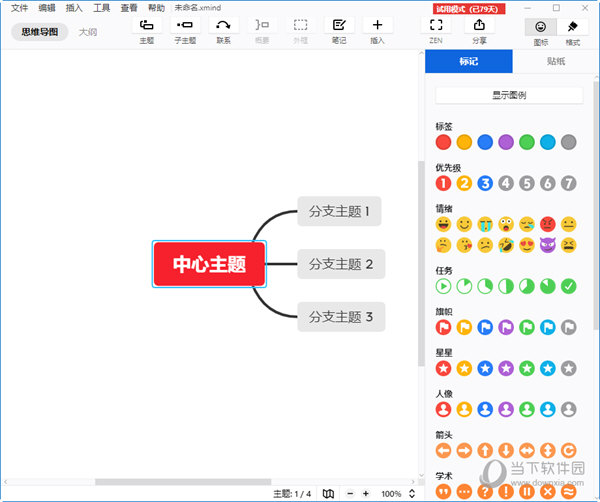This screenshot has width=600, height=502.
Task: Apply priority 2 marker
Action: click(x=464, y=183)
